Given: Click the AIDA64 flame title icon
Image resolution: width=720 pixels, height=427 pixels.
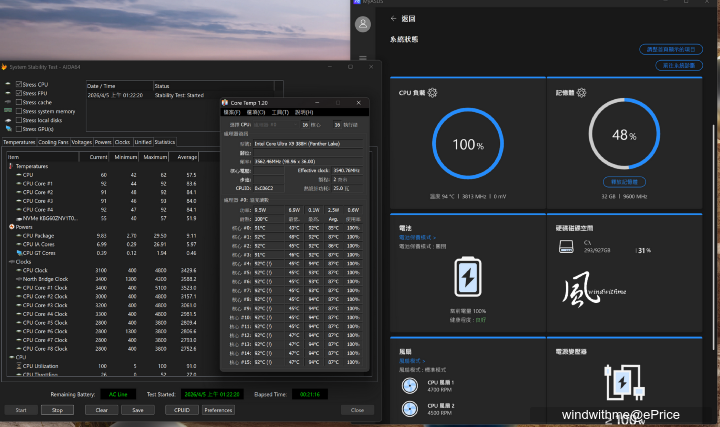Looking at the screenshot, I should tap(4, 67).
